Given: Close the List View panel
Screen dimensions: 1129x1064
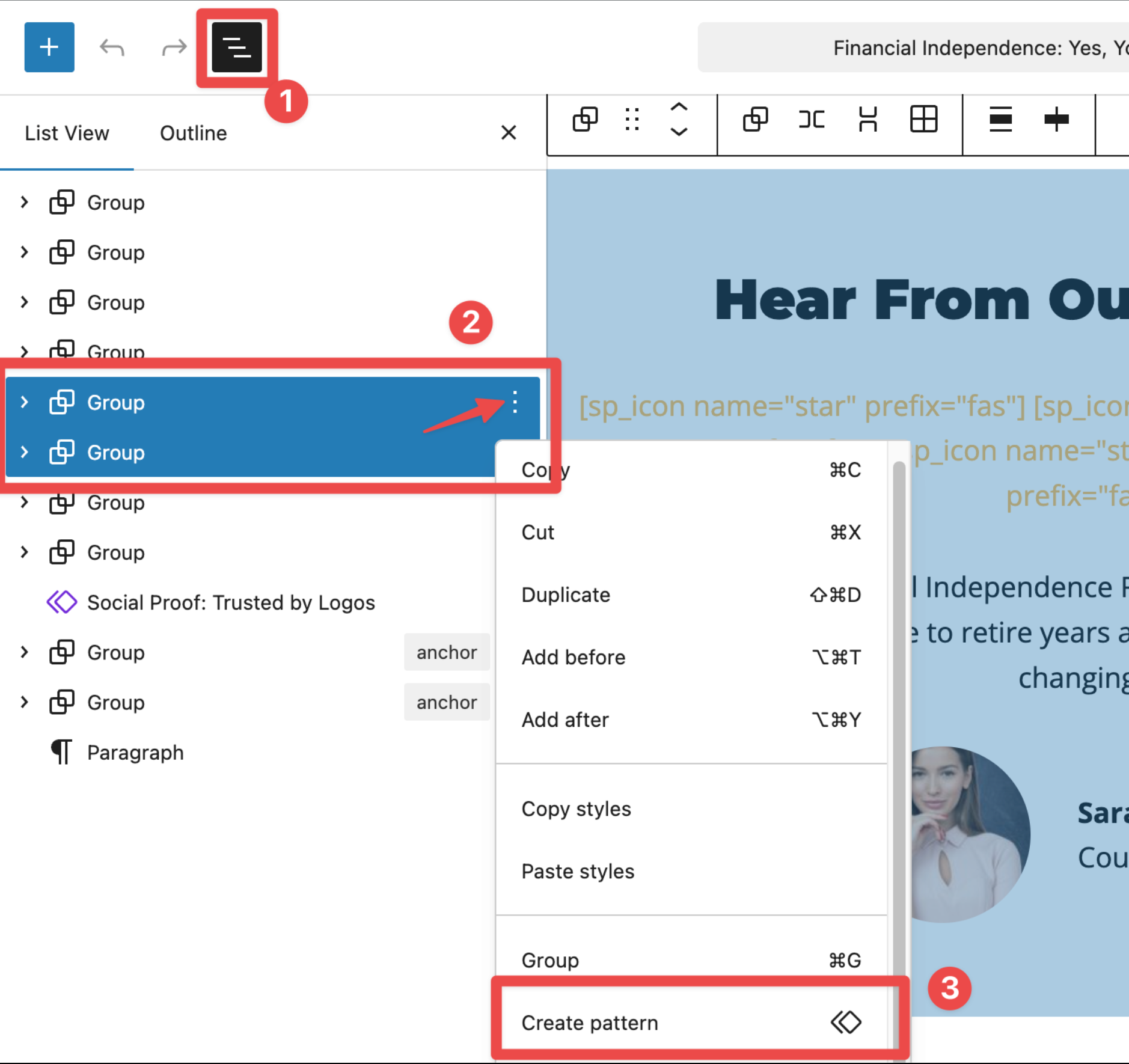Looking at the screenshot, I should coord(509,133).
